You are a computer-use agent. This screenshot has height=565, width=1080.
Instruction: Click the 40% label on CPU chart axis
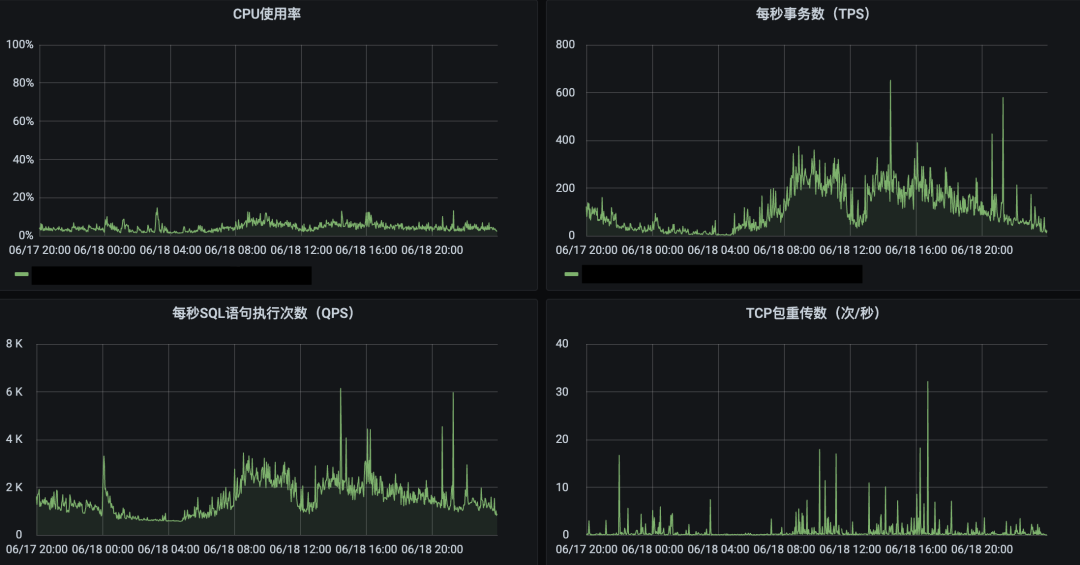click(22, 159)
